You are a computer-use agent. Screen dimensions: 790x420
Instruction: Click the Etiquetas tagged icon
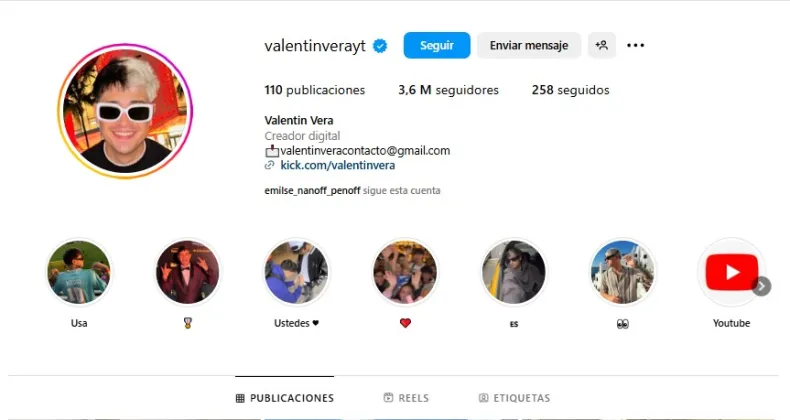coord(483,398)
